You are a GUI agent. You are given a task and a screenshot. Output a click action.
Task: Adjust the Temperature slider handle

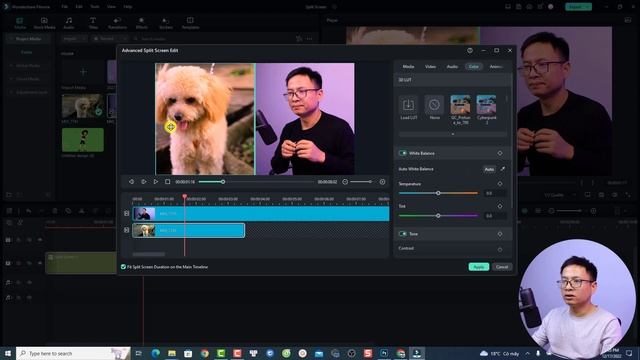point(438,193)
